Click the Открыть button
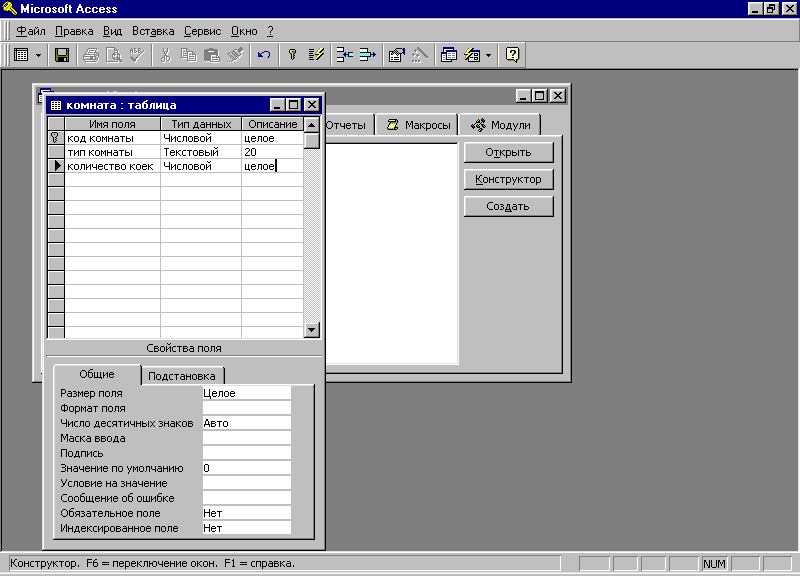Screen dimensions: 800x576 (x=508, y=153)
